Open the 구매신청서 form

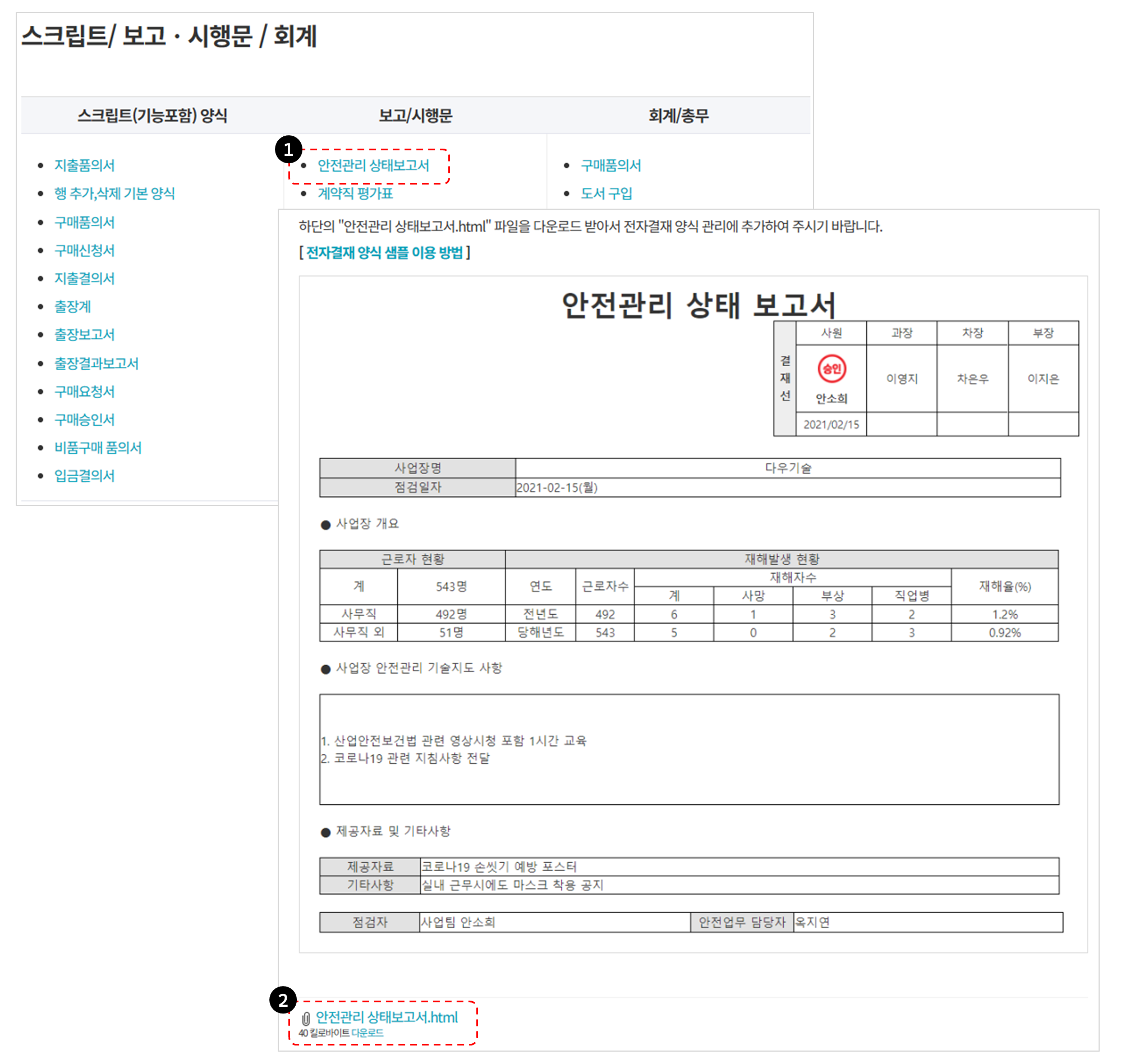pos(84,250)
